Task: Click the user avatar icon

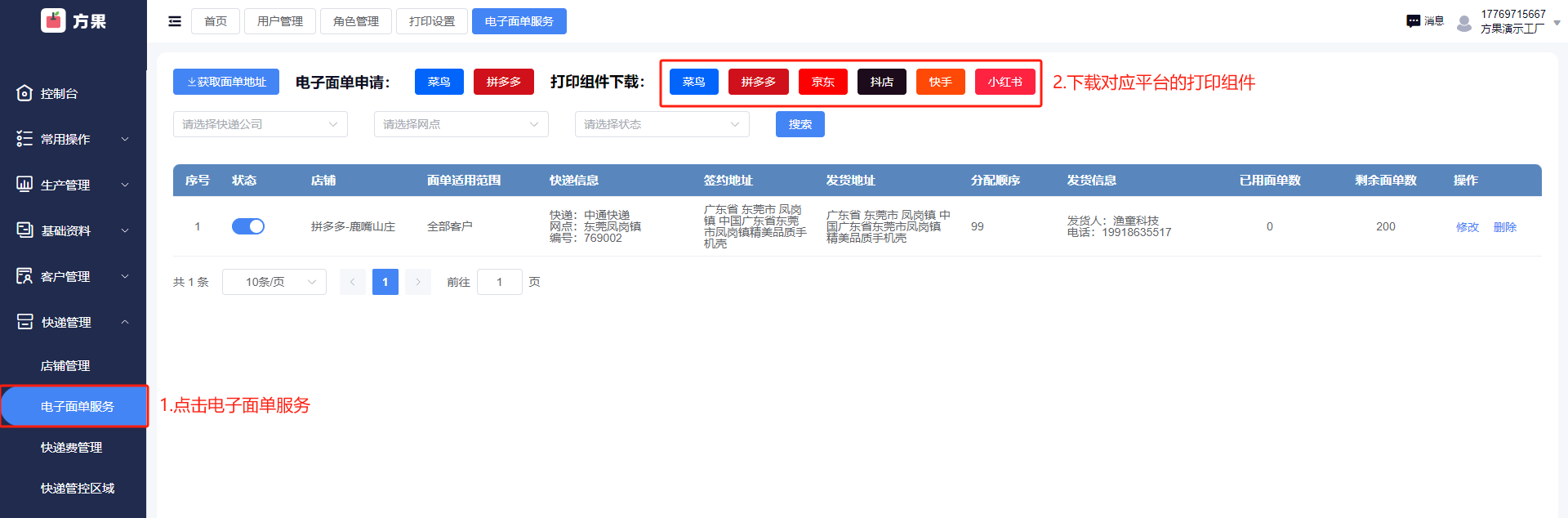Action: [1464, 23]
